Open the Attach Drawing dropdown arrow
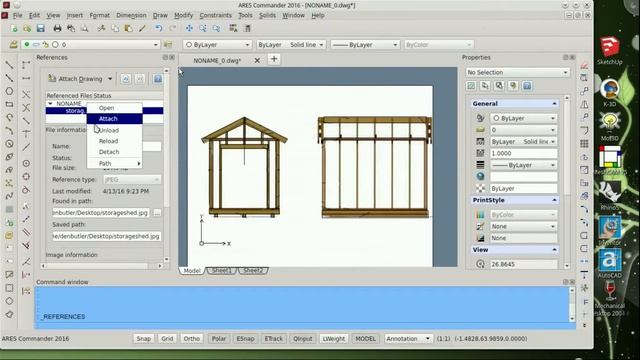Image resolution: width=640 pixels, height=360 pixels. click(110, 79)
